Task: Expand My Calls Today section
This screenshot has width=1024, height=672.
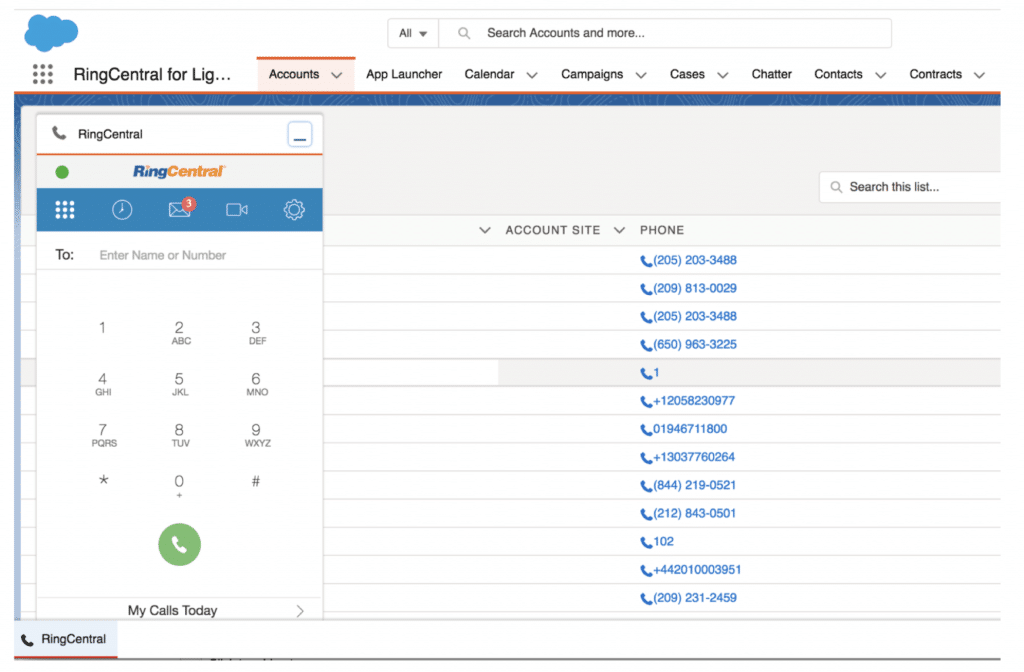Action: coord(299,611)
